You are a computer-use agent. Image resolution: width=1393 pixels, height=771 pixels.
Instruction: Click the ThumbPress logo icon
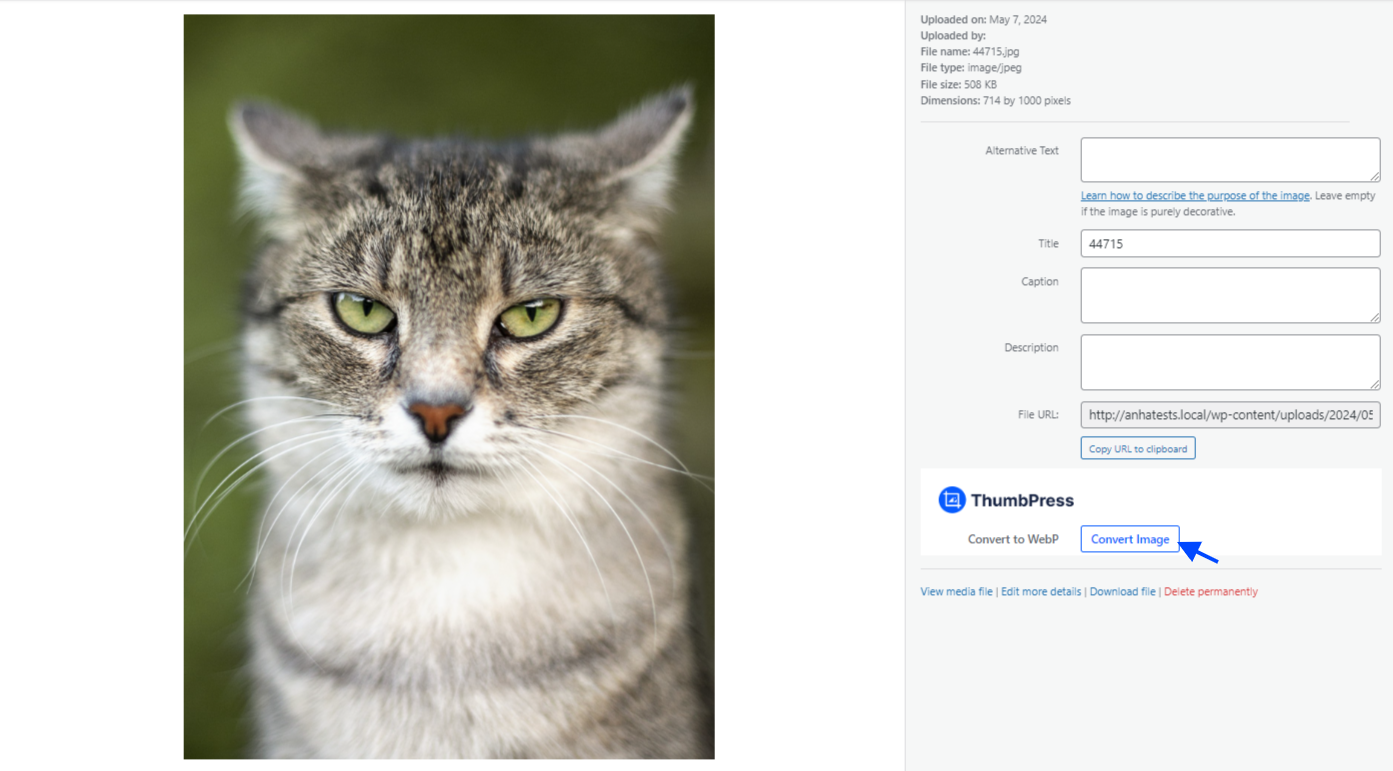pyautogui.click(x=952, y=500)
